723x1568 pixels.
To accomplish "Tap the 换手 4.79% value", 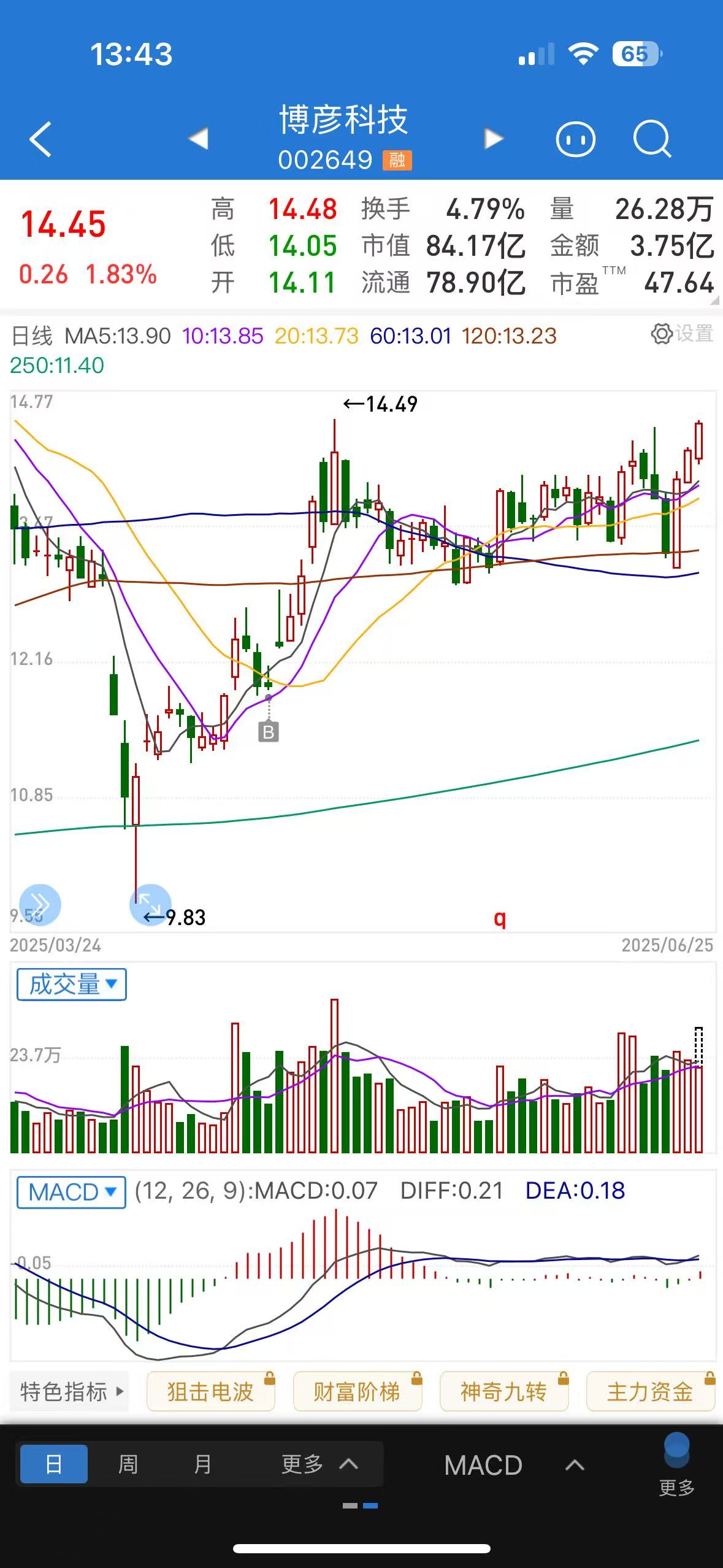I will 484,209.
